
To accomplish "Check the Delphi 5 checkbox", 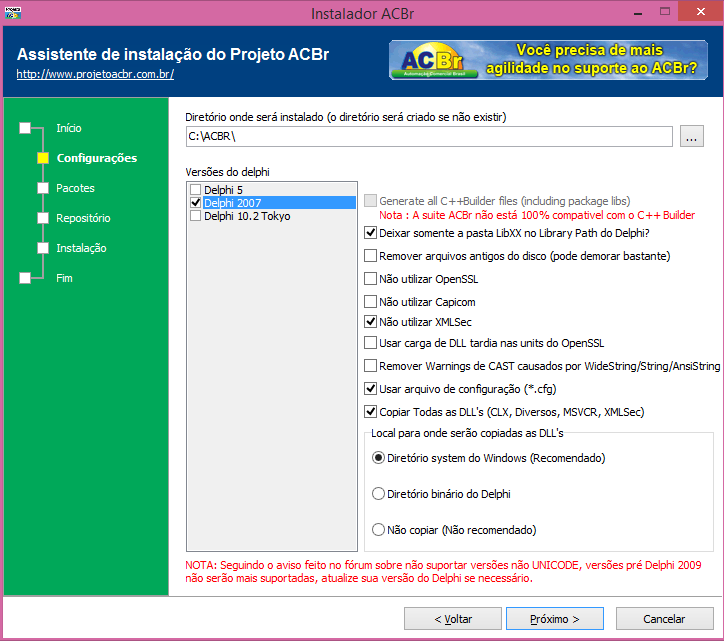I will 196,189.
